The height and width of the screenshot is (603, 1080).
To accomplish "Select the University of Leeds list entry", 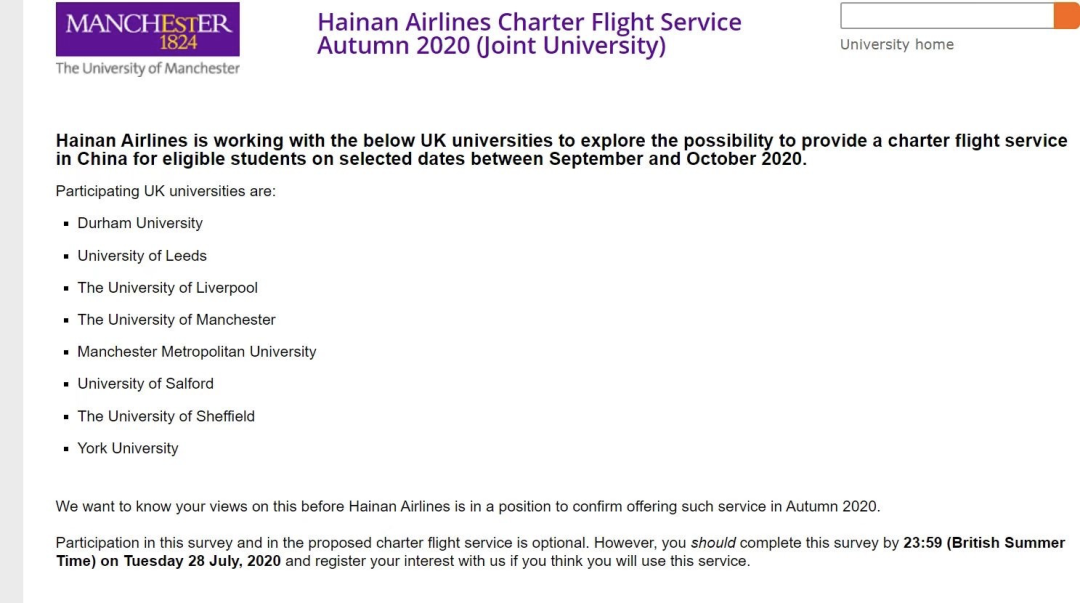I will (142, 256).
